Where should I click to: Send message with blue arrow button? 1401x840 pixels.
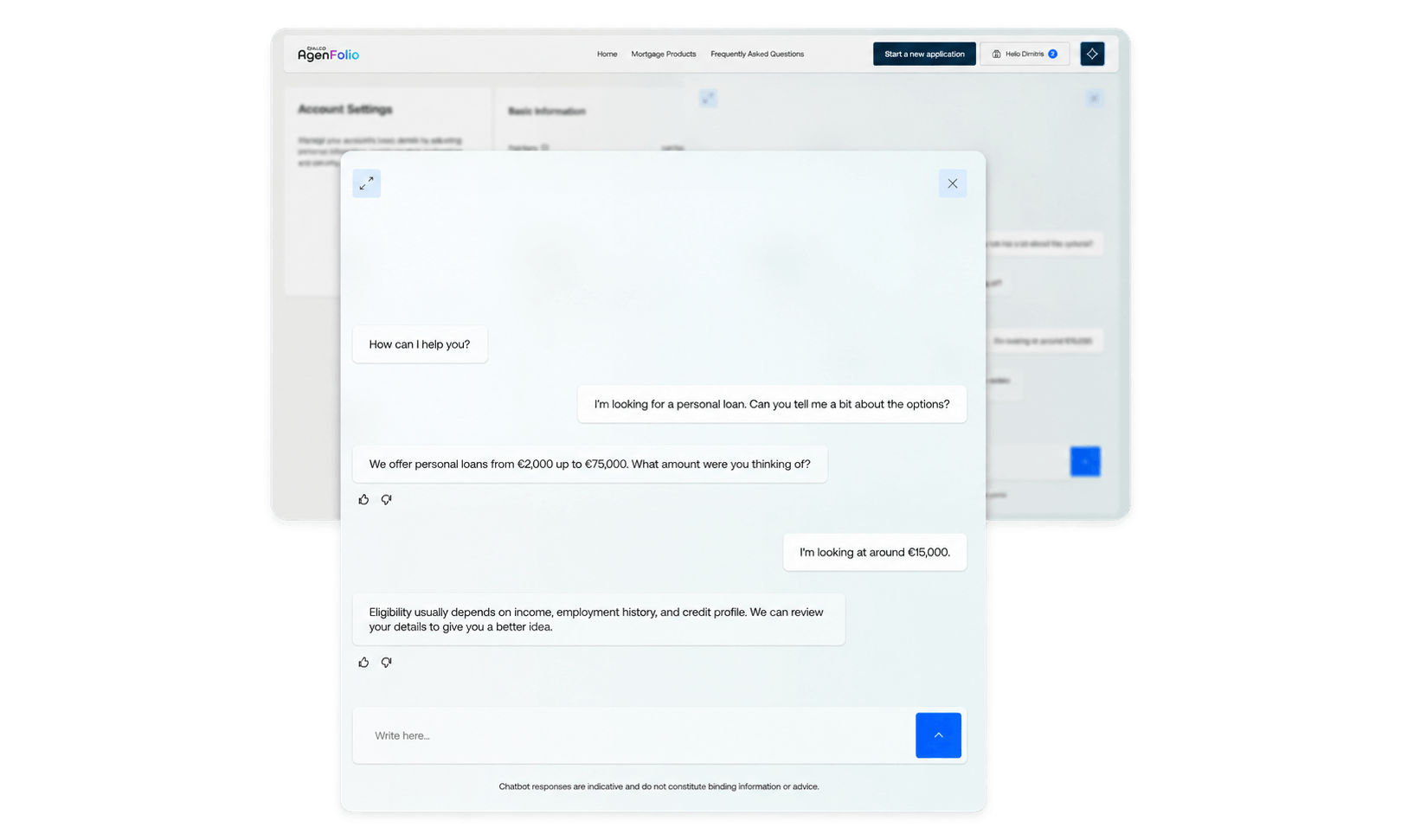point(938,735)
